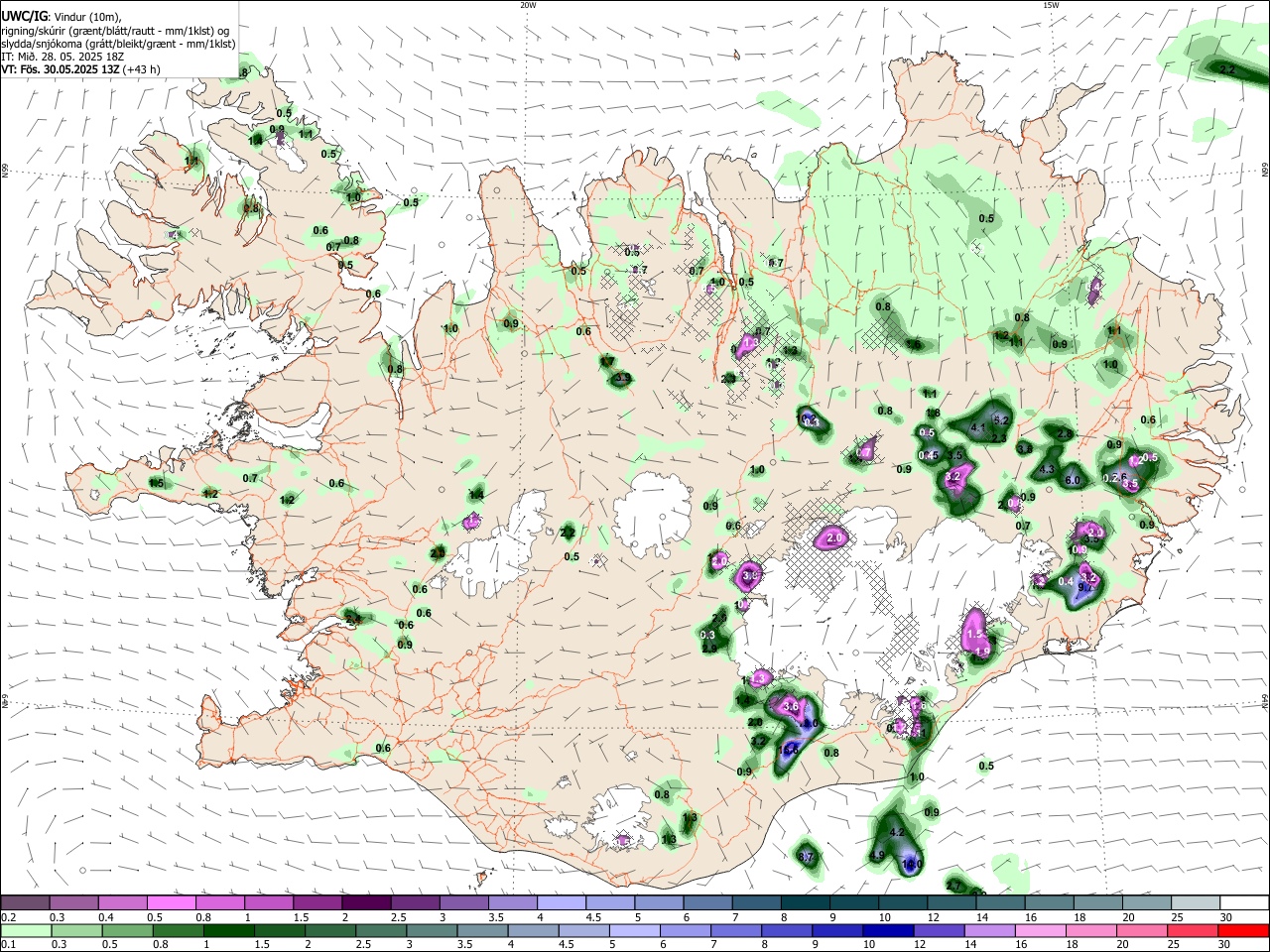Pick the violet swatch at rain value 12
The image size is (1270, 952).
click(x=939, y=930)
